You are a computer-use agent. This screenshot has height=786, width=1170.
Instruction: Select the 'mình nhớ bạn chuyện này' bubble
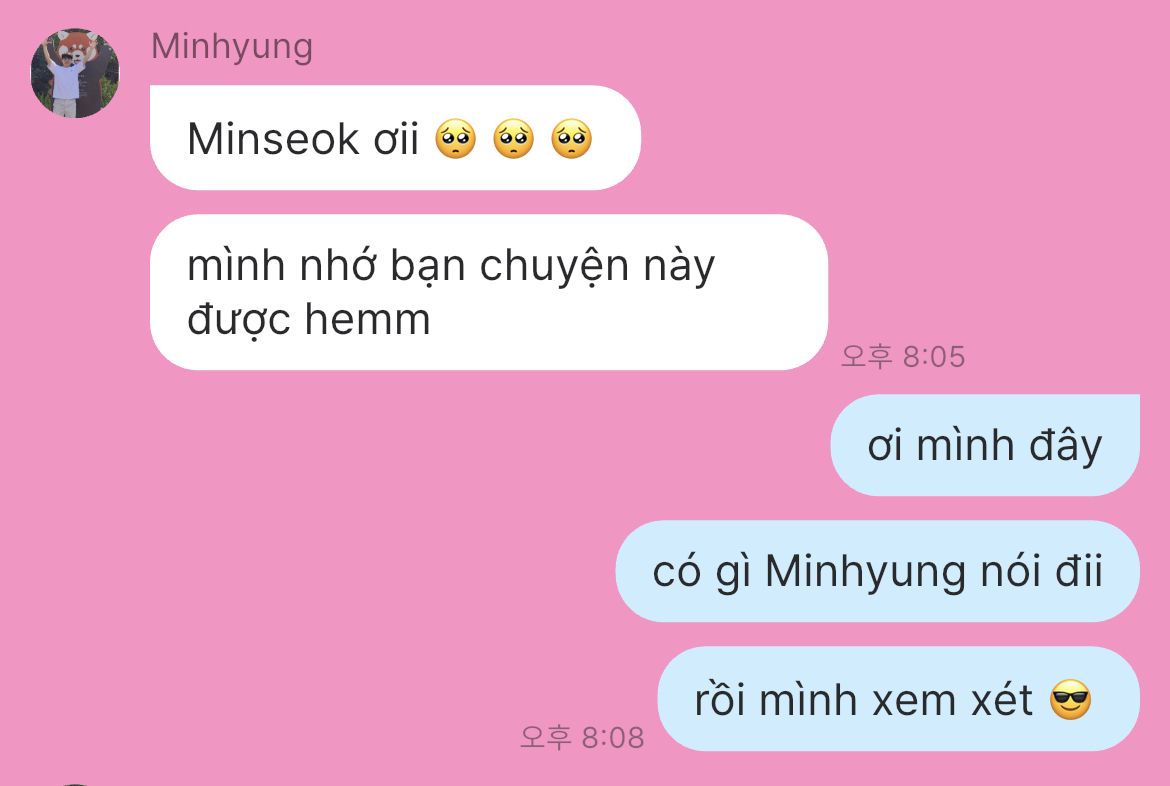[x=489, y=293]
